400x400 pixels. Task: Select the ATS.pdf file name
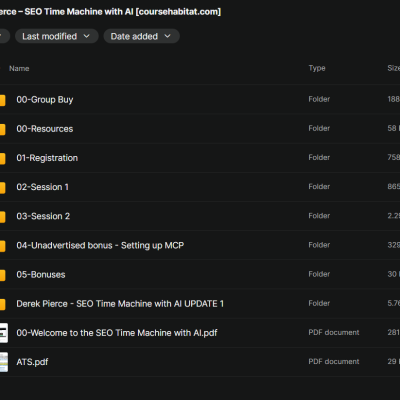pos(32,362)
